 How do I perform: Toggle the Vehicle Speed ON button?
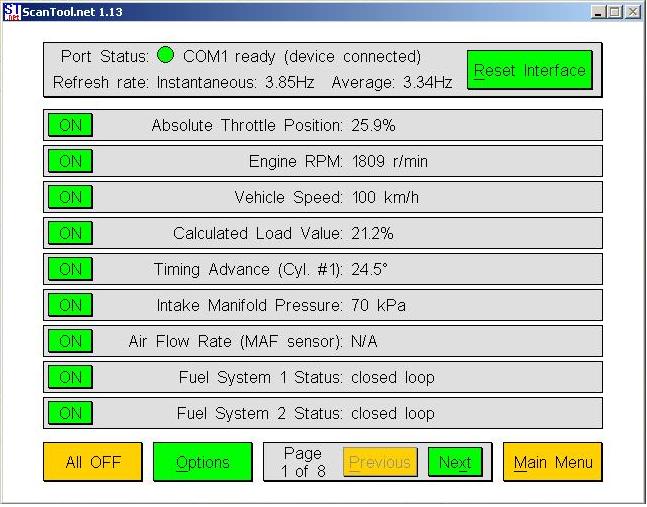point(70,197)
